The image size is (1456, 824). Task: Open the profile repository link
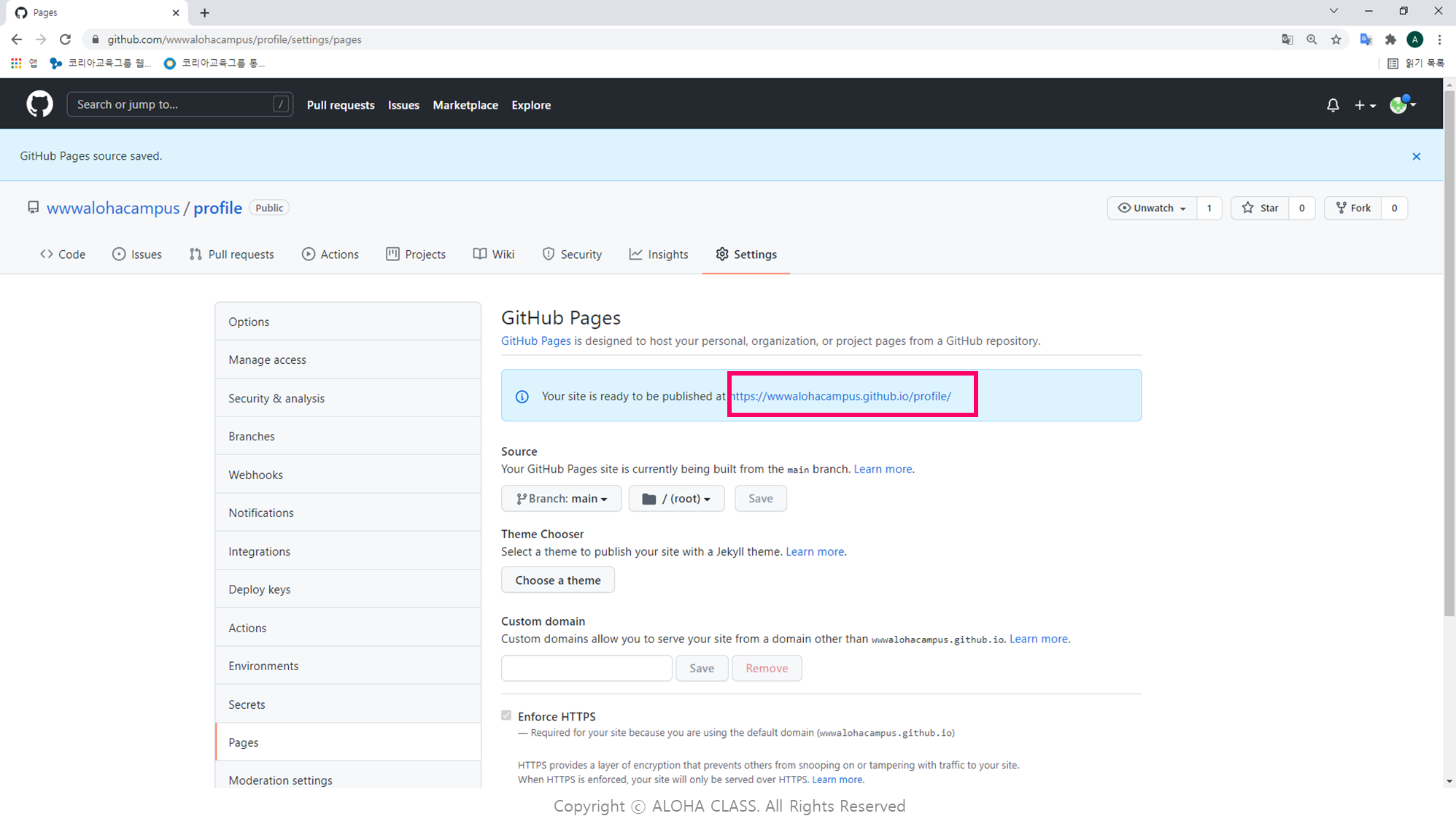pos(217,208)
